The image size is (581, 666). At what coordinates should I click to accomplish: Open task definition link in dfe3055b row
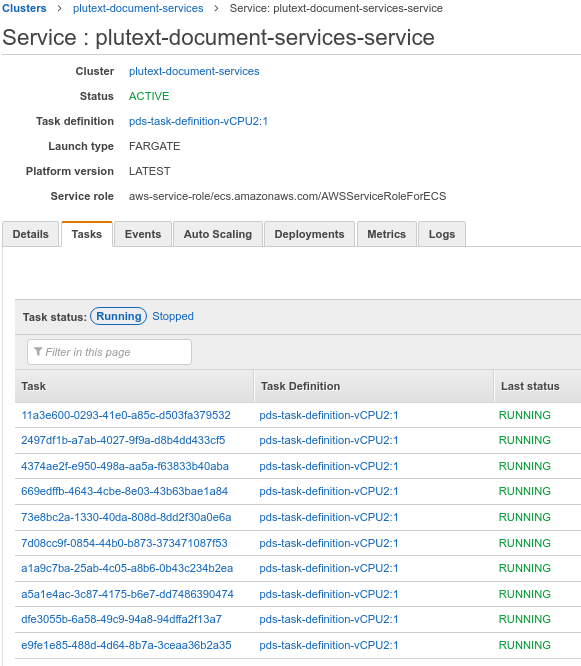coord(329,619)
